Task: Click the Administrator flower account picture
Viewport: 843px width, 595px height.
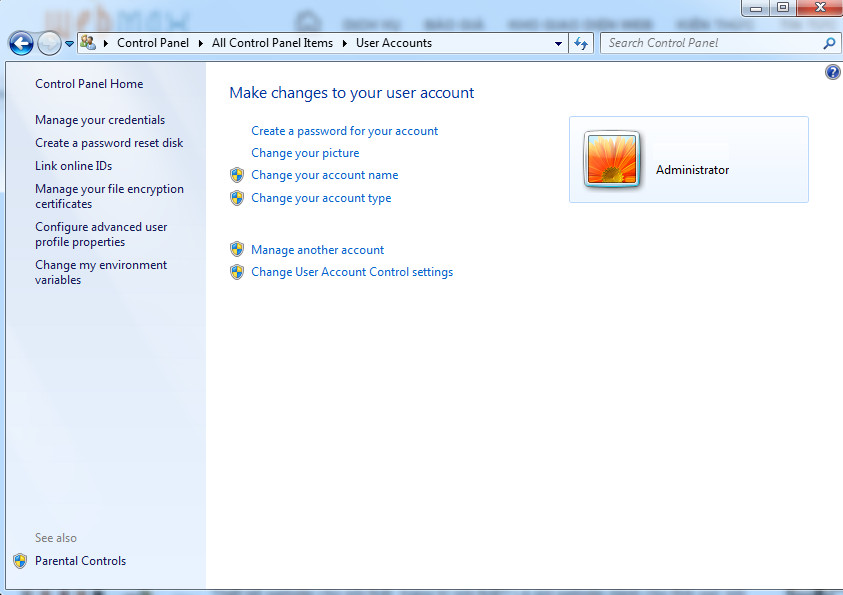Action: tap(612, 160)
